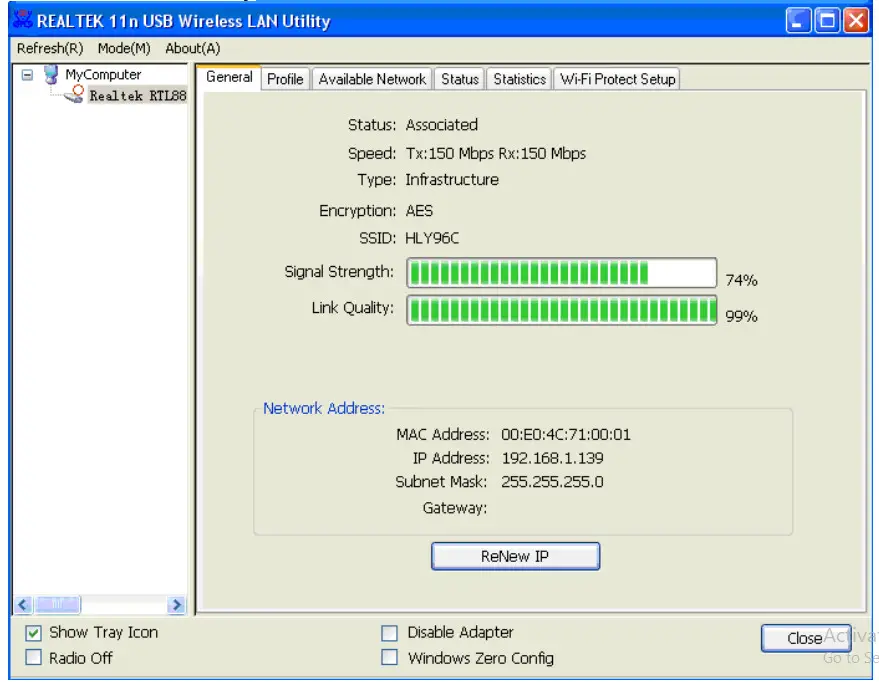Open the Refresh menu
Screen dimensions: 879x682
coord(49,47)
